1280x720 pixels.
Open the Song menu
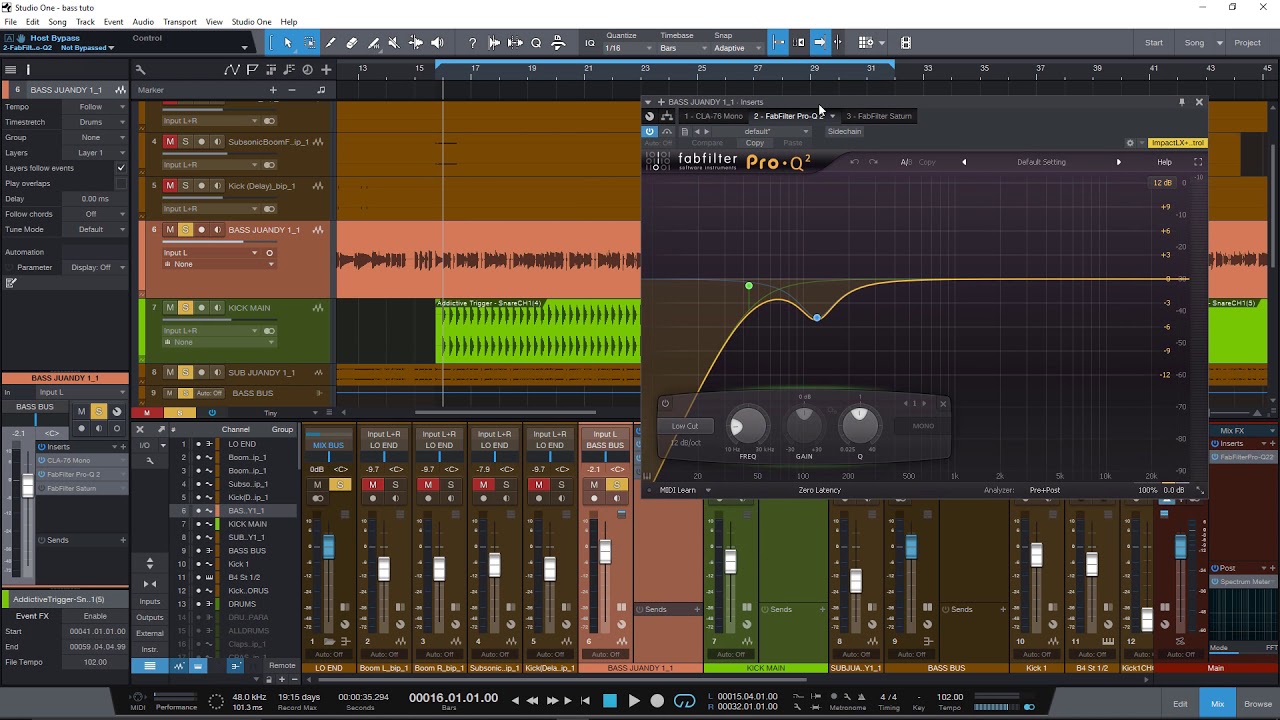(x=57, y=22)
